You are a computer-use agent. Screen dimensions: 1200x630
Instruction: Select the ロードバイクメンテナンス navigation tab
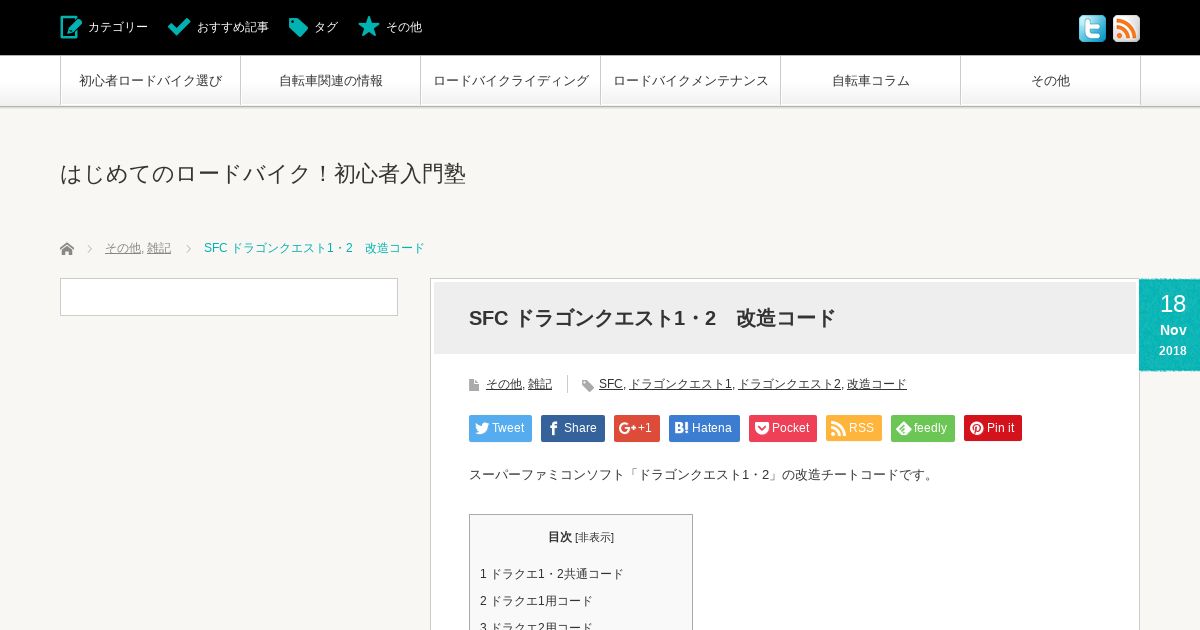click(690, 81)
